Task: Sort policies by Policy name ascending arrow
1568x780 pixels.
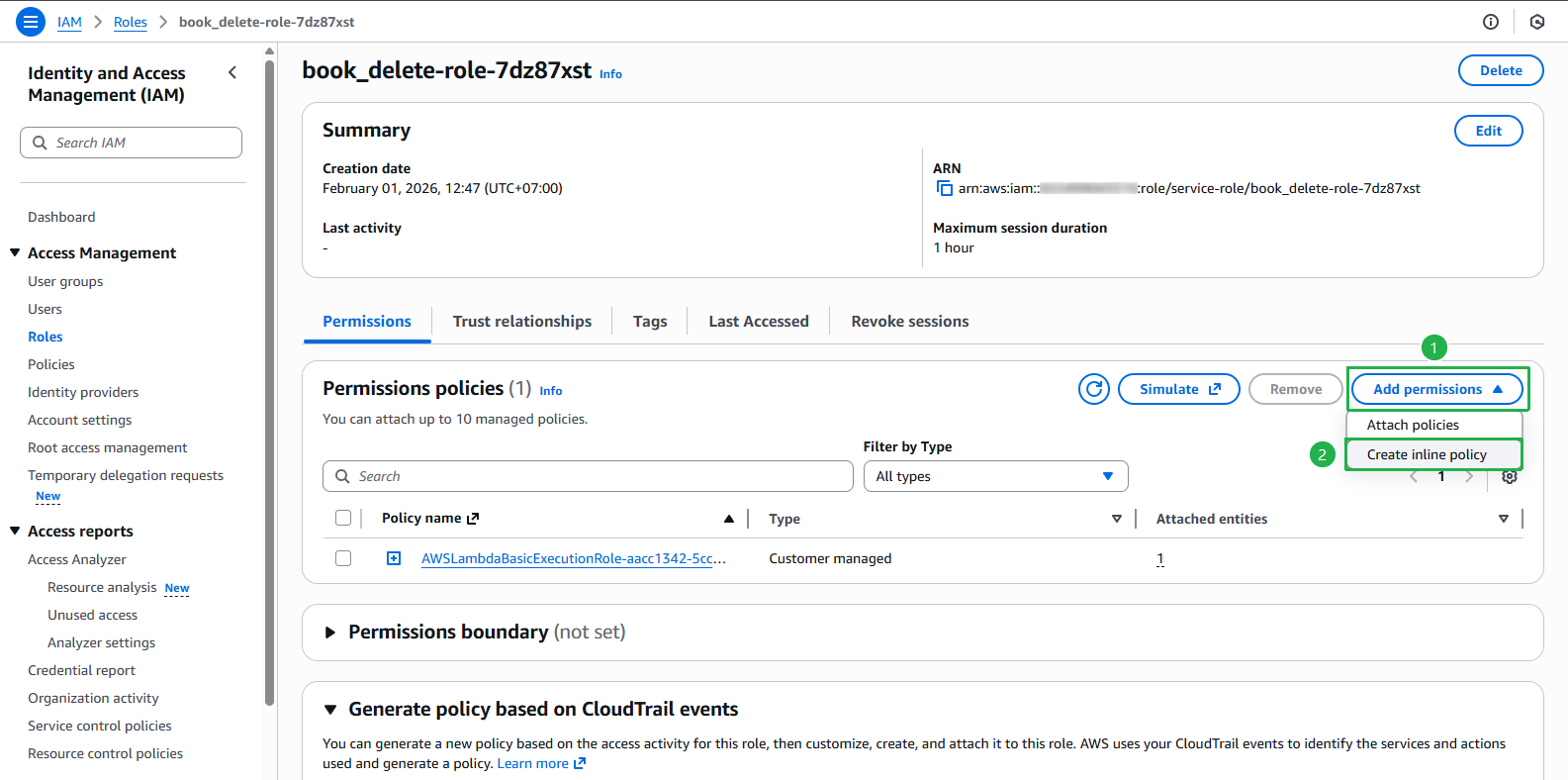Action: (729, 519)
